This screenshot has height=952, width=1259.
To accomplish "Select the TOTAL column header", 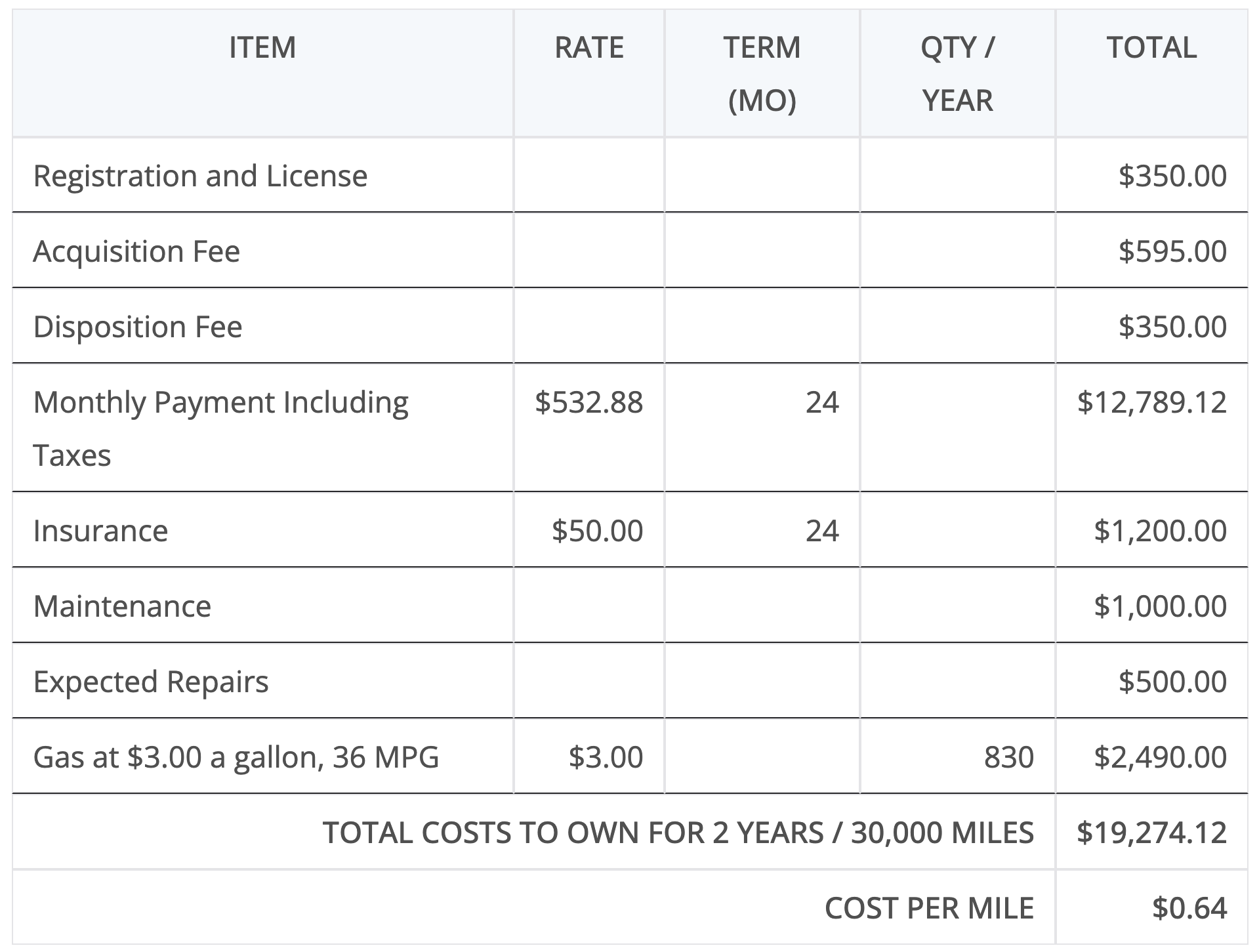I will coord(1151,48).
